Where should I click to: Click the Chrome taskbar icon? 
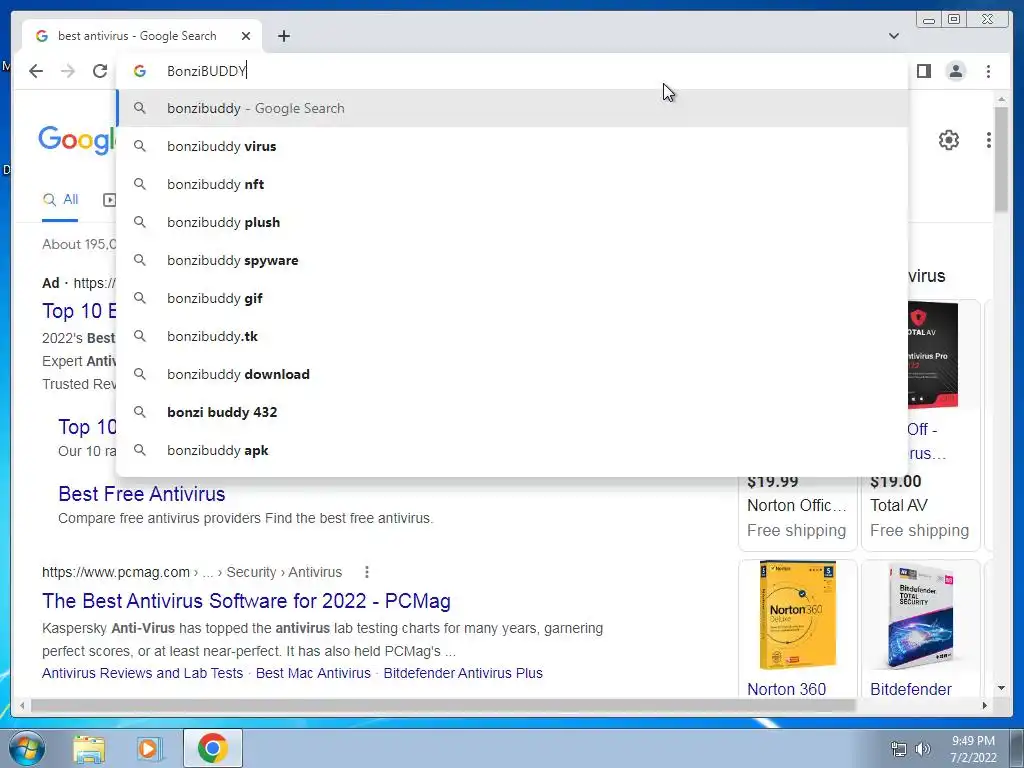212,748
